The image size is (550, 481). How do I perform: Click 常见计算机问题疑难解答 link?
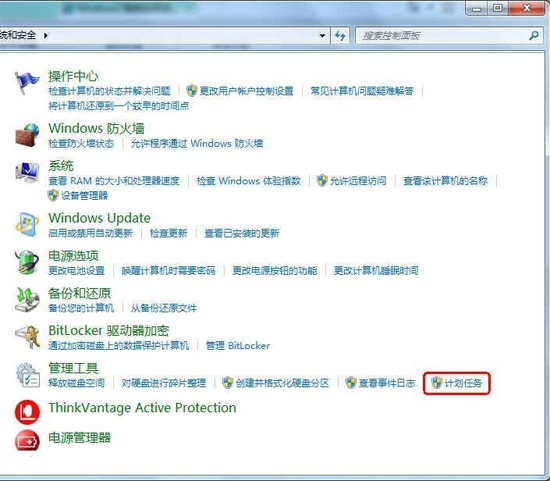[362, 91]
